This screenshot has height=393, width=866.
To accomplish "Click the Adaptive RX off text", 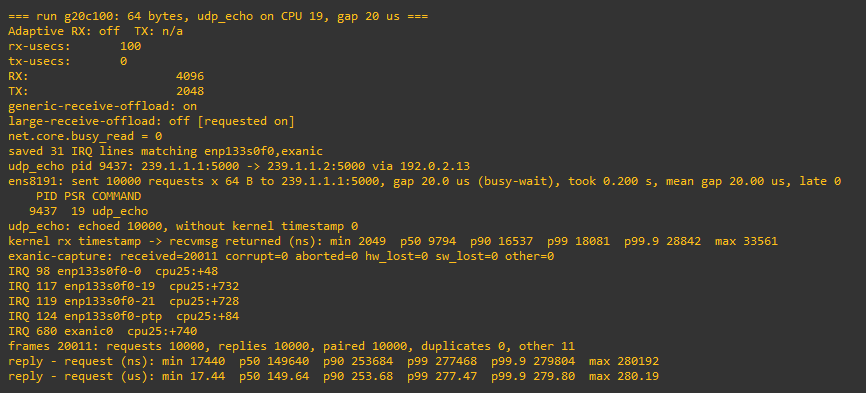I will click(x=60, y=31).
